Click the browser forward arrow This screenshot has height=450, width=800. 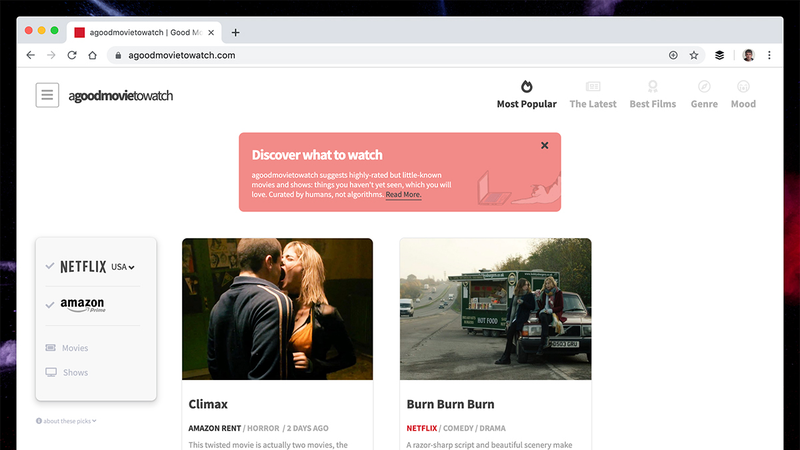pyautogui.click(x=51, y=55)
